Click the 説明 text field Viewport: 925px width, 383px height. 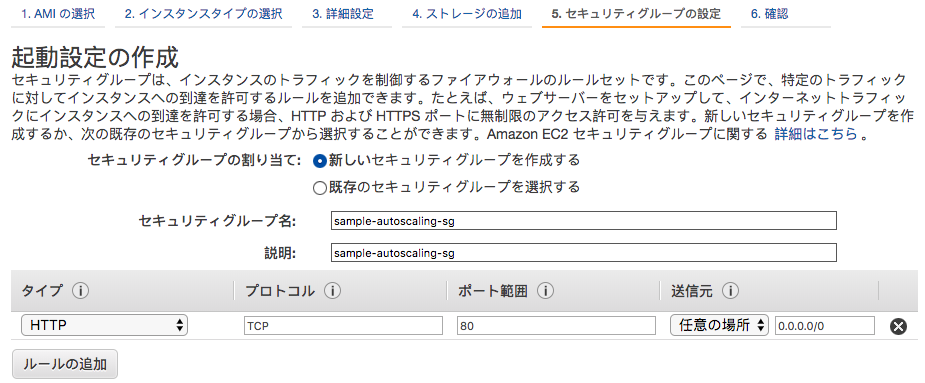(x=584, y=253)
